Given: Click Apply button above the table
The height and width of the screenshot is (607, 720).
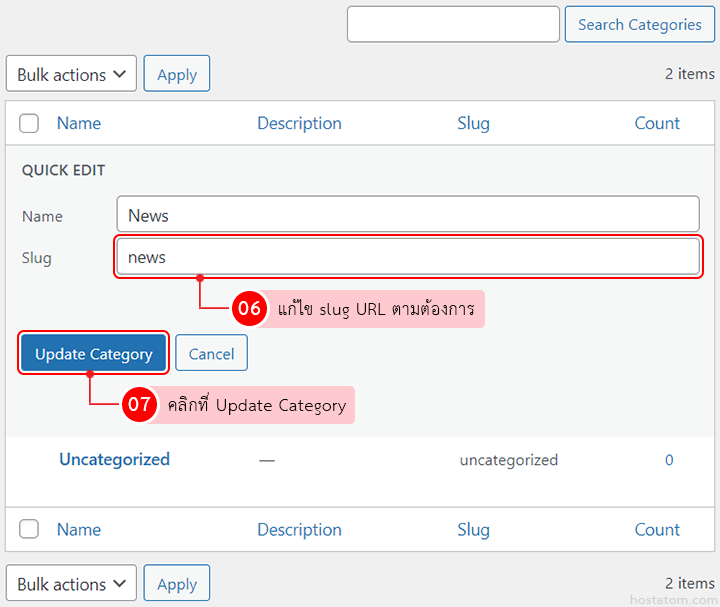Looking at the screenshot, I should (x=177, y=74).
